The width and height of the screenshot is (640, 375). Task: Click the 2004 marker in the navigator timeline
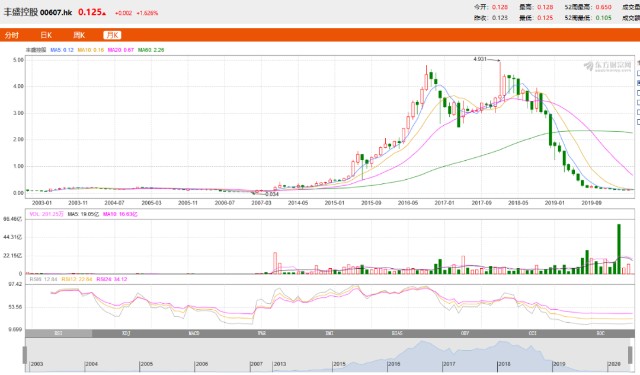tap(91, 364)
